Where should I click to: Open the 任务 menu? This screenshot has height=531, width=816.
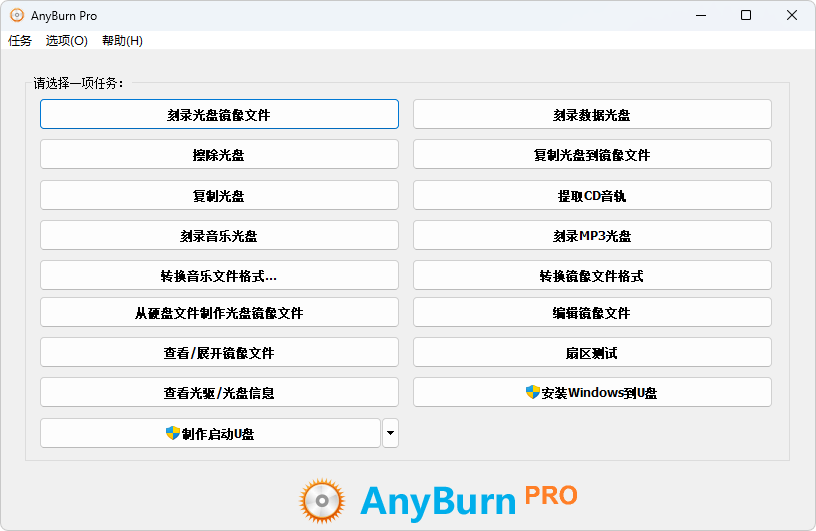20,41
